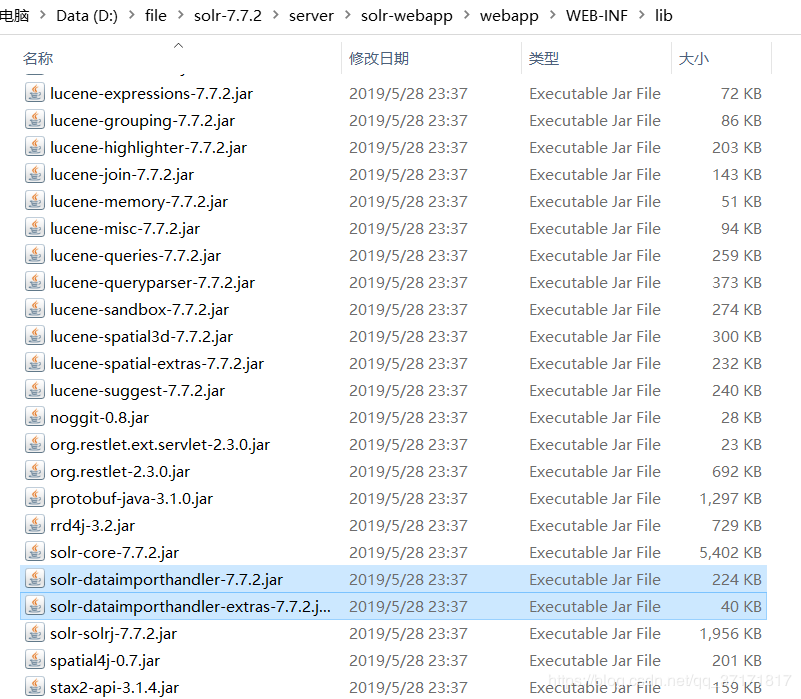The width and height of the screenshot is (801, 699).
Task: Select file name lucene-highlighter-7.7.2.jar
Action: (148, 148)
